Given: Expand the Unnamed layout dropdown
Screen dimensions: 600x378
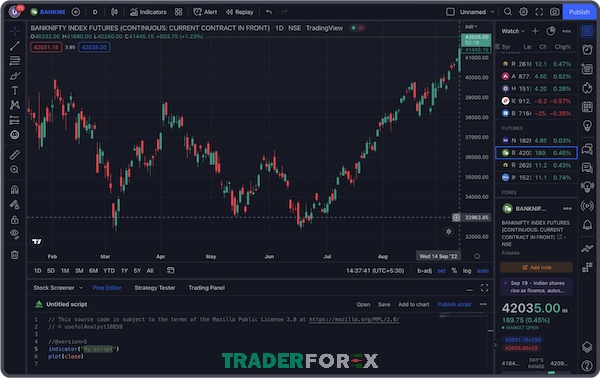Looking at the screenshot, I should [x=477, y=12].
